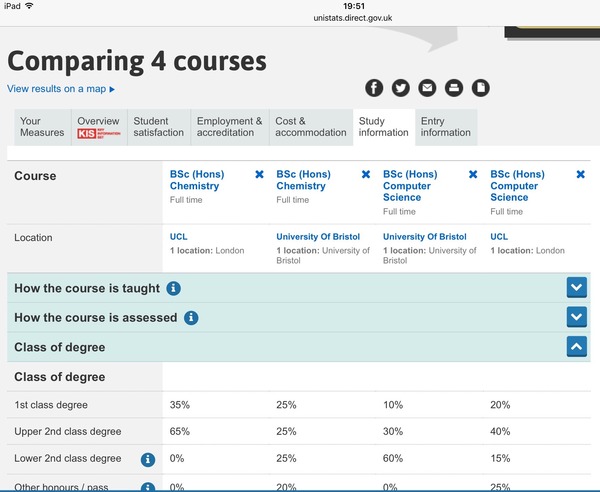The image size is (600, 492).
Task: Open Bristol BSc (Hons) Chemistry course link
Action: coord(303,180)
